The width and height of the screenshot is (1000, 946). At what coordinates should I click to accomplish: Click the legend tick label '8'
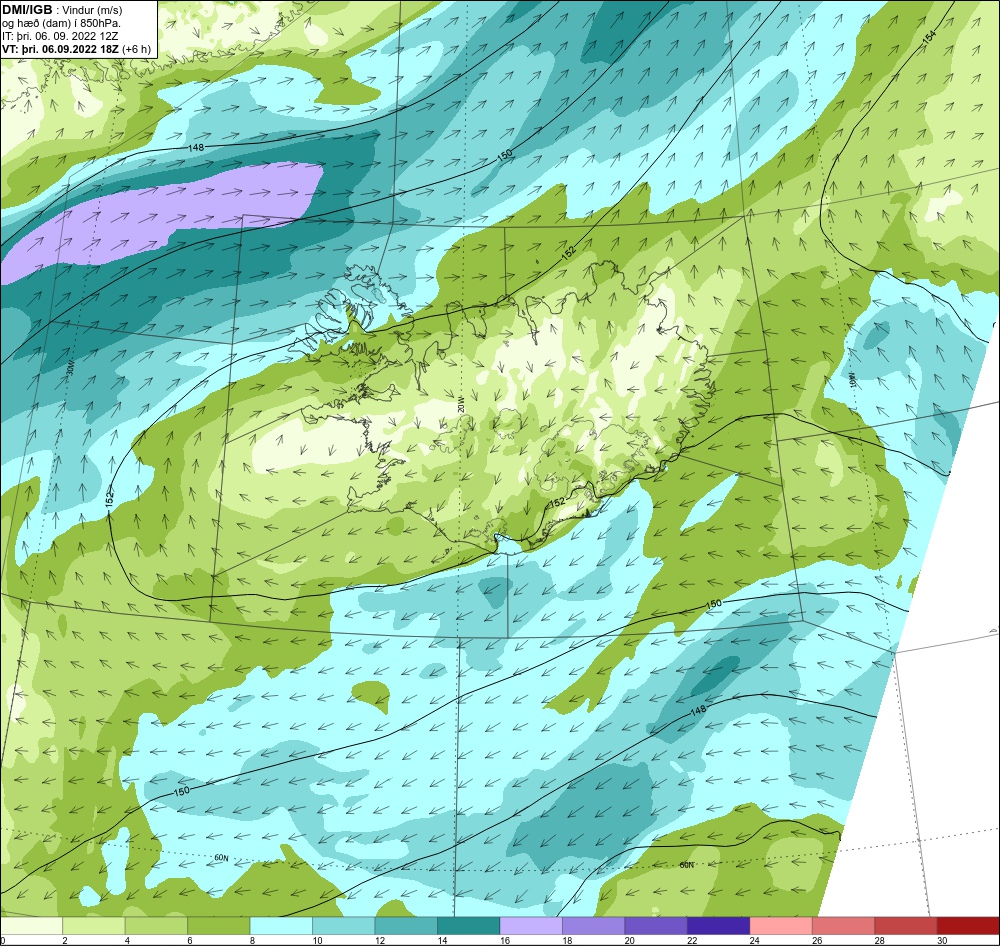click(x=253, y=940)
